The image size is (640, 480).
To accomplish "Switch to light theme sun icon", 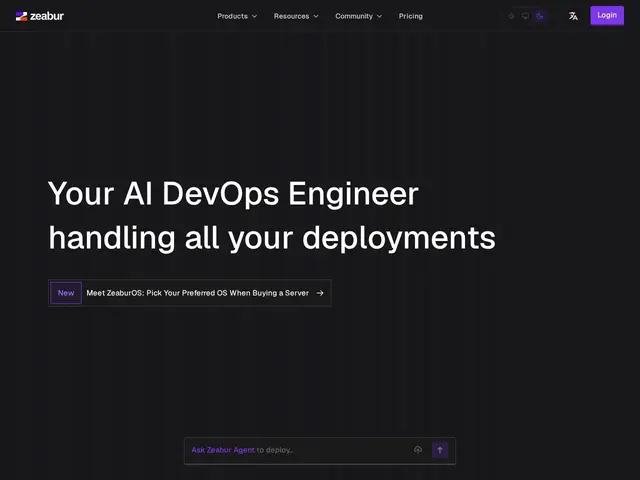I will tap(511, 16).
